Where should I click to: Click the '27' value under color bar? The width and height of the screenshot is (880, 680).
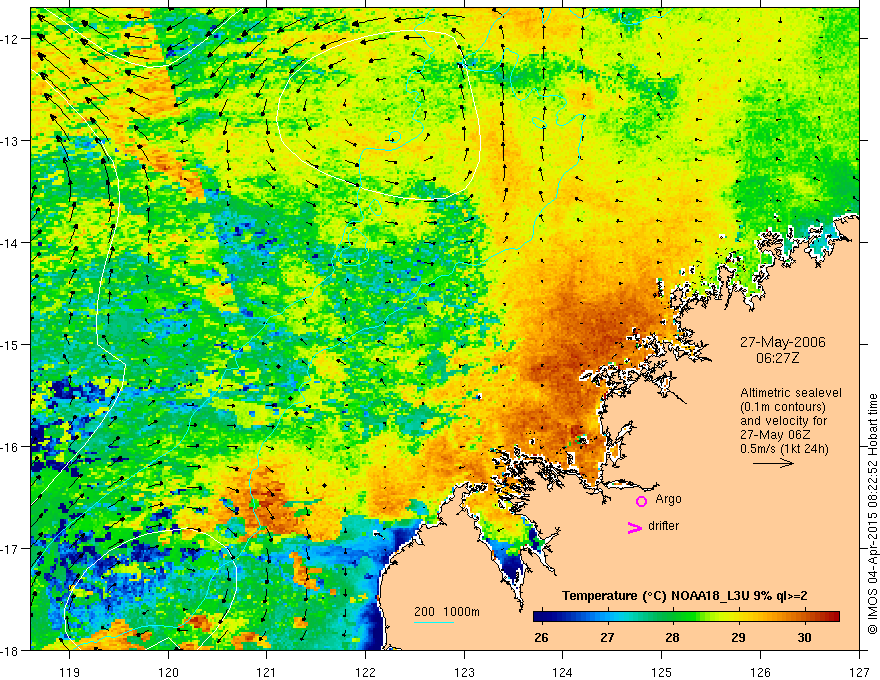[x=607, y=637]
